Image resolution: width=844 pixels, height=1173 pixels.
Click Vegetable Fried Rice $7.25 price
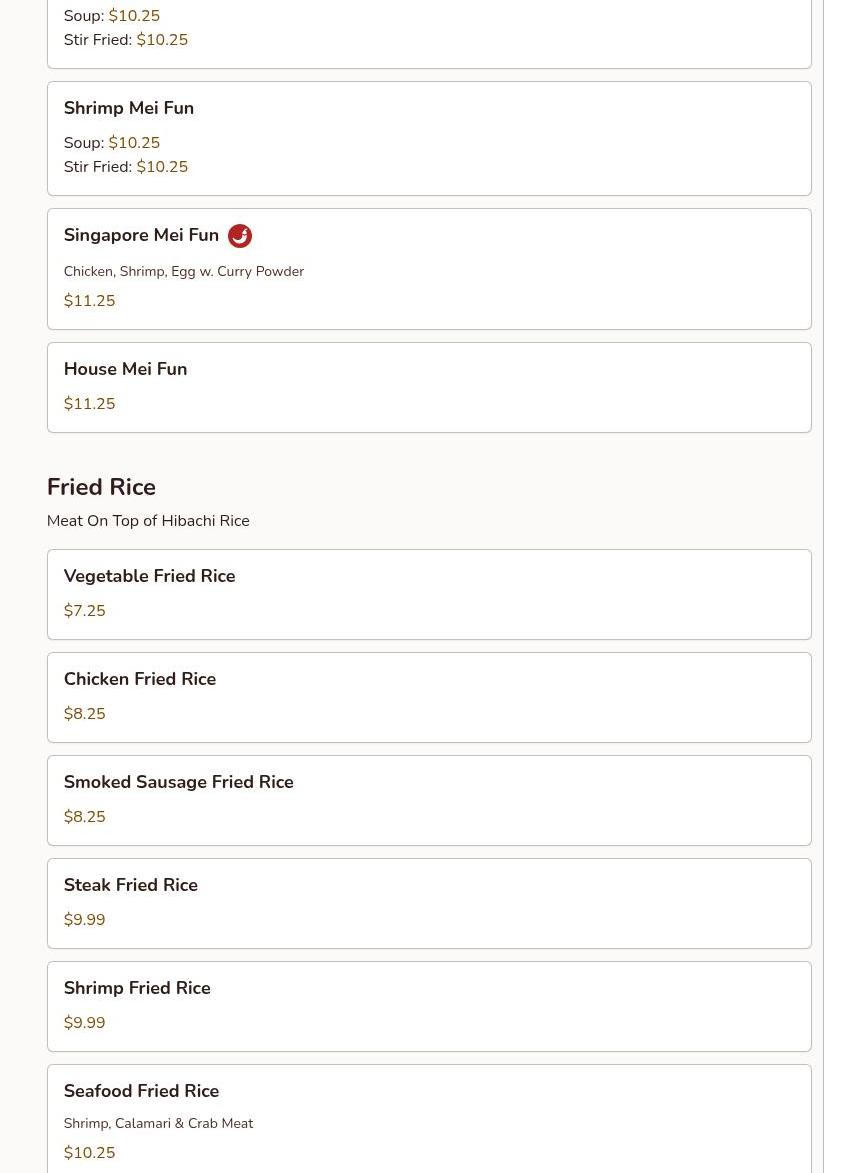pyautogui.click(x=85, y=610)
